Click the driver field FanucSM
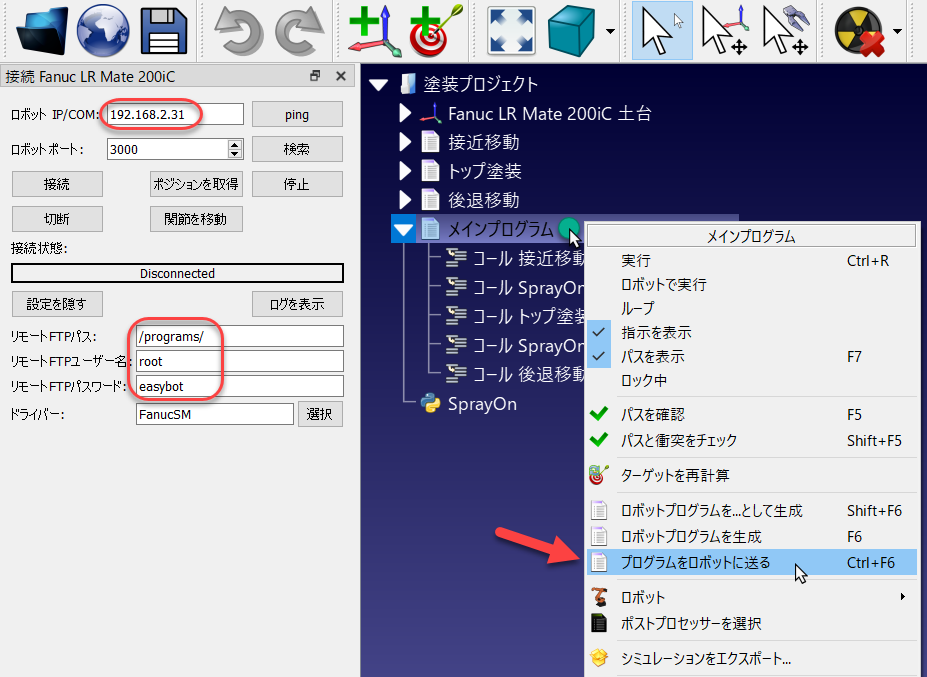The height and width of the screenshot is (677, 927). pyautogui.click(x=215, y=414)
